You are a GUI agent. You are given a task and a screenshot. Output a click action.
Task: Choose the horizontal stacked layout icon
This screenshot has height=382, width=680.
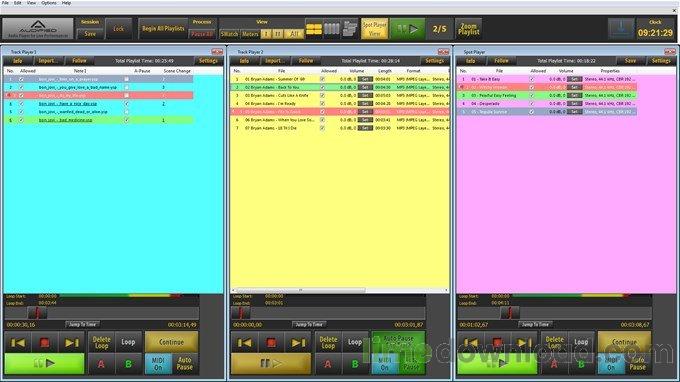click(x=314, y=29)
